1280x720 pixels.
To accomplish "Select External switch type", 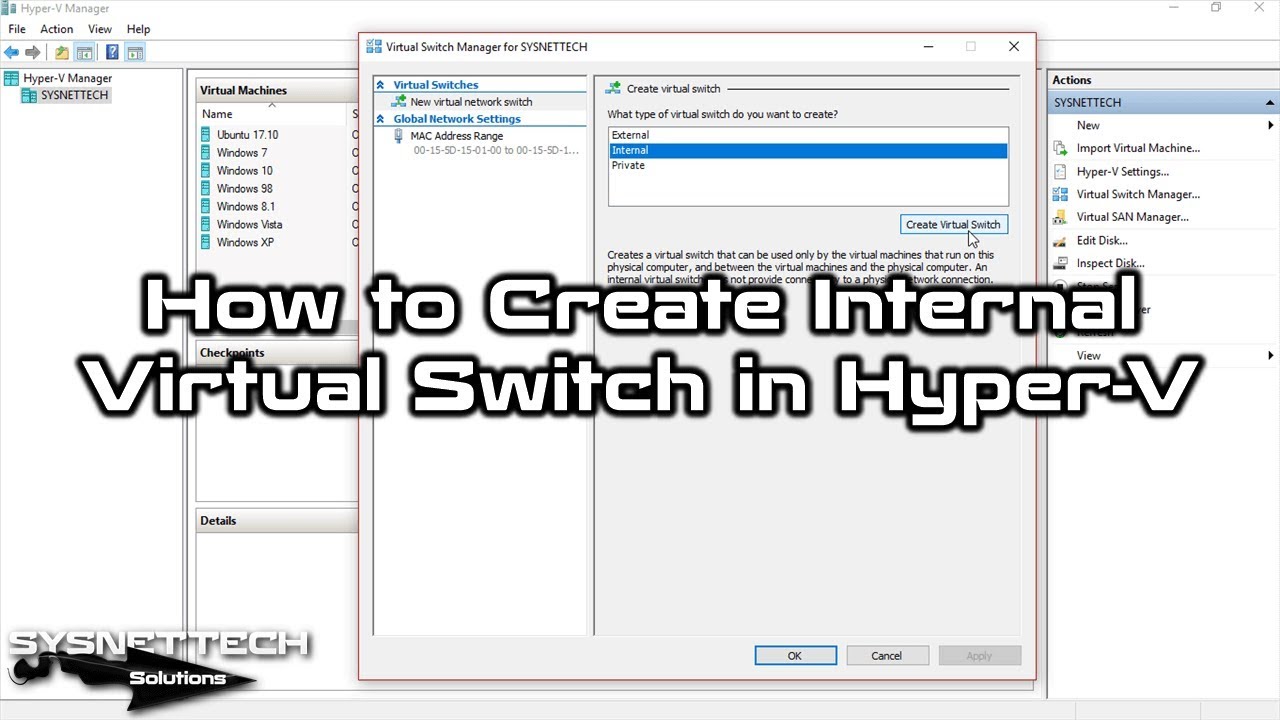I will pyautogui.click(x=808, y=135).
